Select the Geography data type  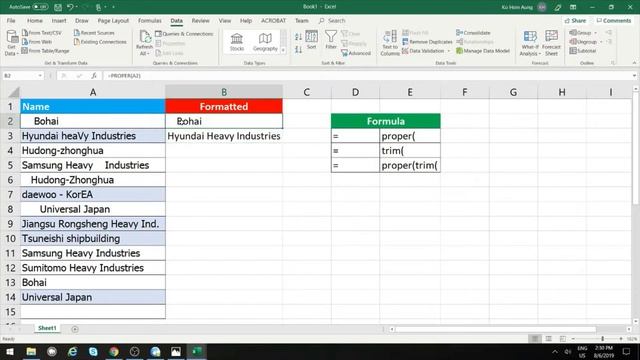[x=265, y=42]
